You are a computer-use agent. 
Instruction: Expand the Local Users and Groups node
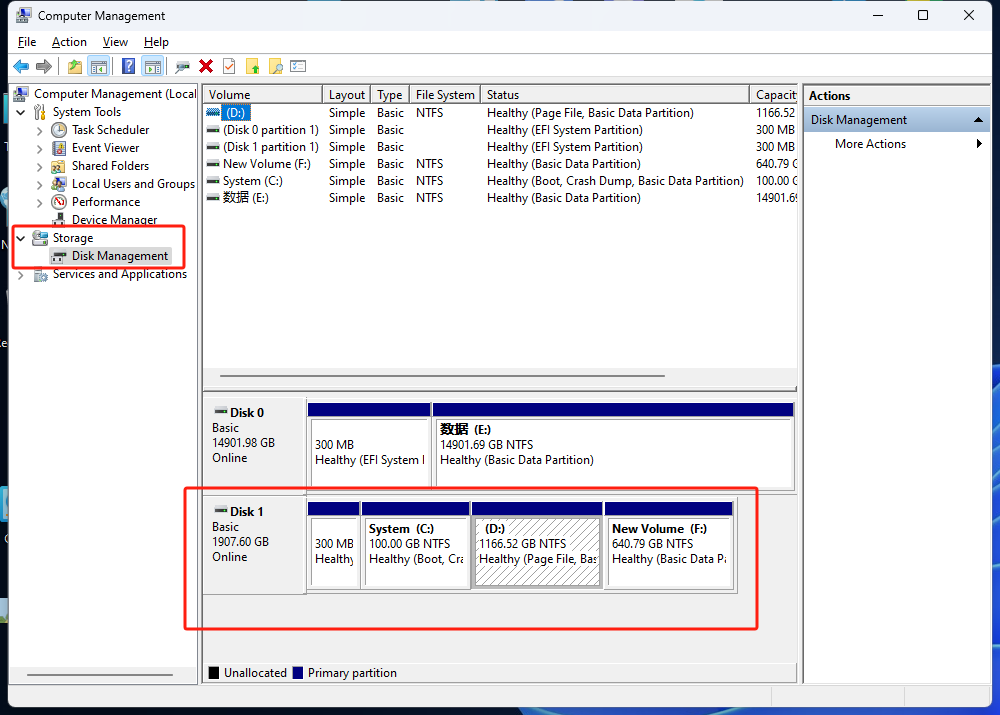click(40, 184)
